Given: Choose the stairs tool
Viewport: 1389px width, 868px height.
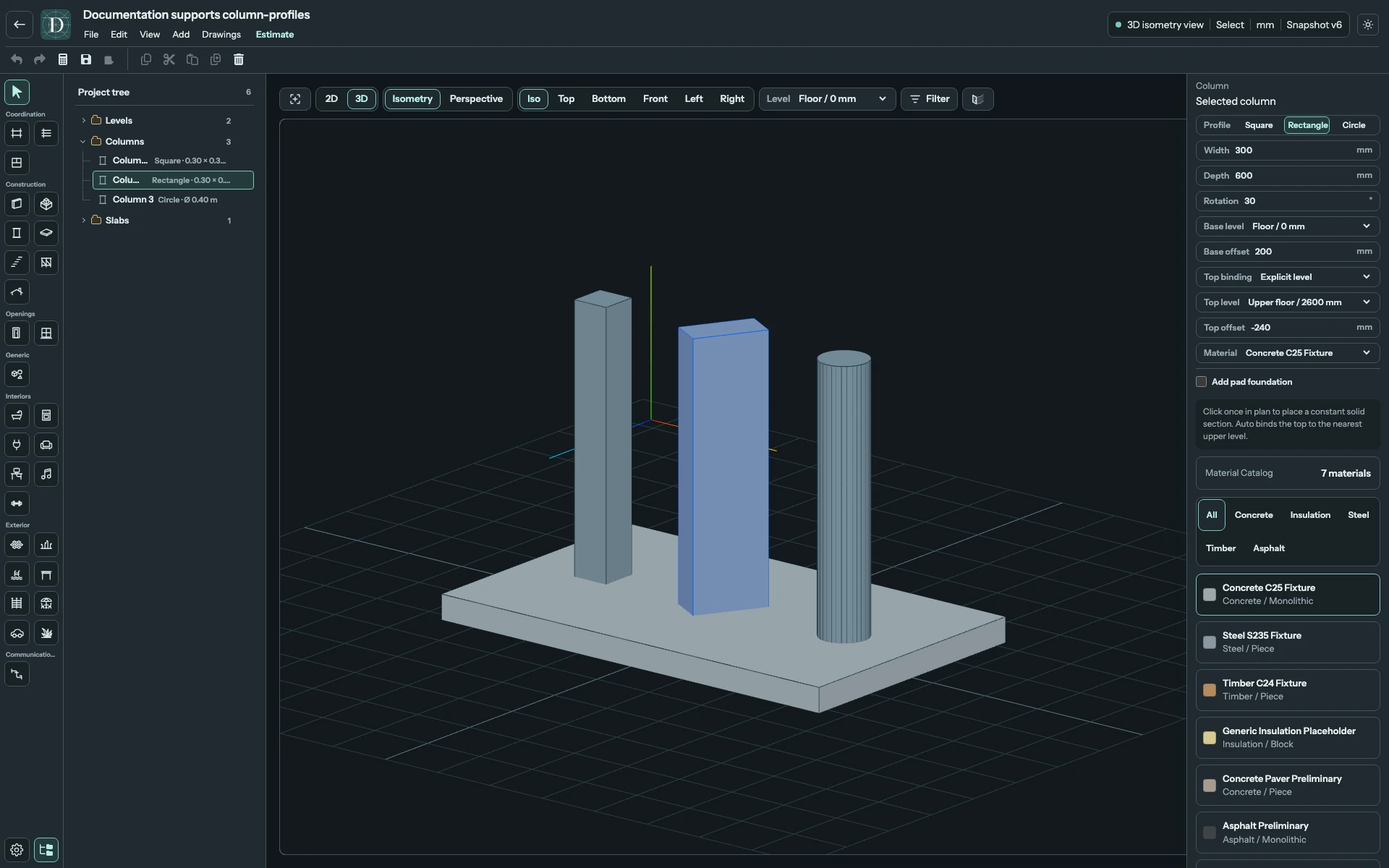Looking at the screenshot, I should click(x=17, y=263).
